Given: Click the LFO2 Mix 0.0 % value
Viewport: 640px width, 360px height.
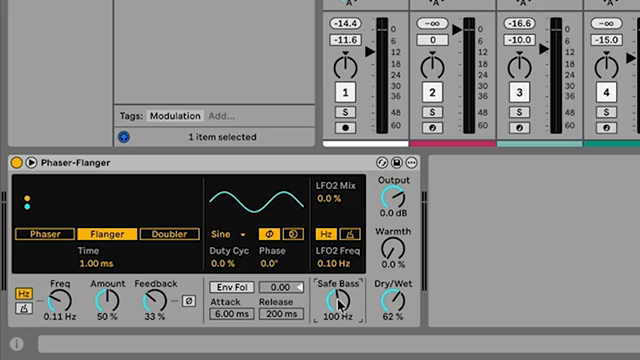Looking at the screenshot, I should pos(329,199).
